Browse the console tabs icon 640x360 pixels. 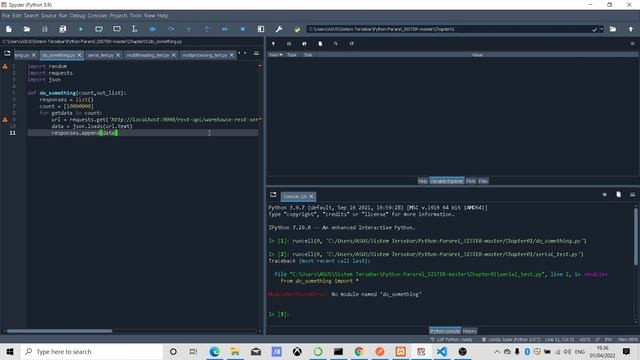(273, 195)
